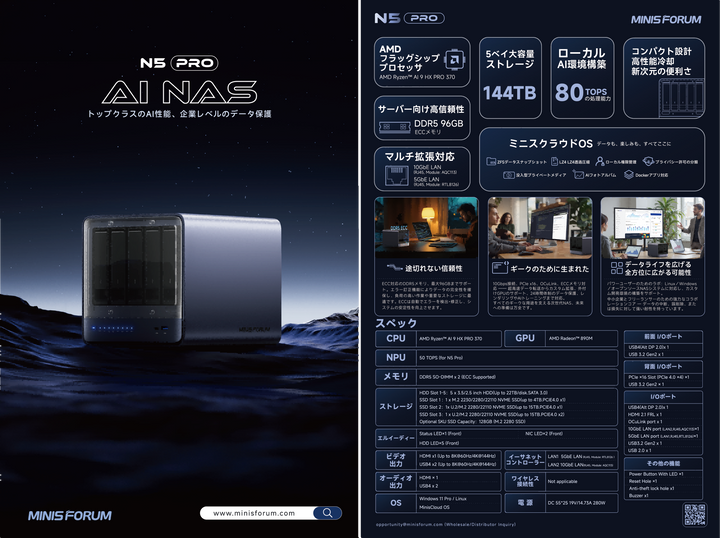720x538 pixels.
Task: Click the Docker app support icon
Action: [628, 175]
